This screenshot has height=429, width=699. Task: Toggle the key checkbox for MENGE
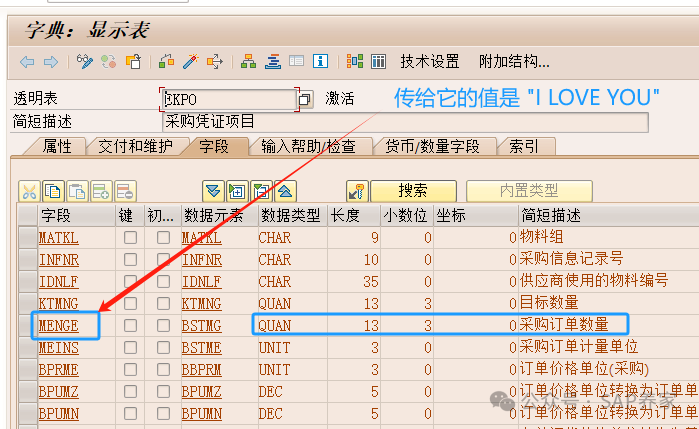pyautogui.click(x=130, y=326)
